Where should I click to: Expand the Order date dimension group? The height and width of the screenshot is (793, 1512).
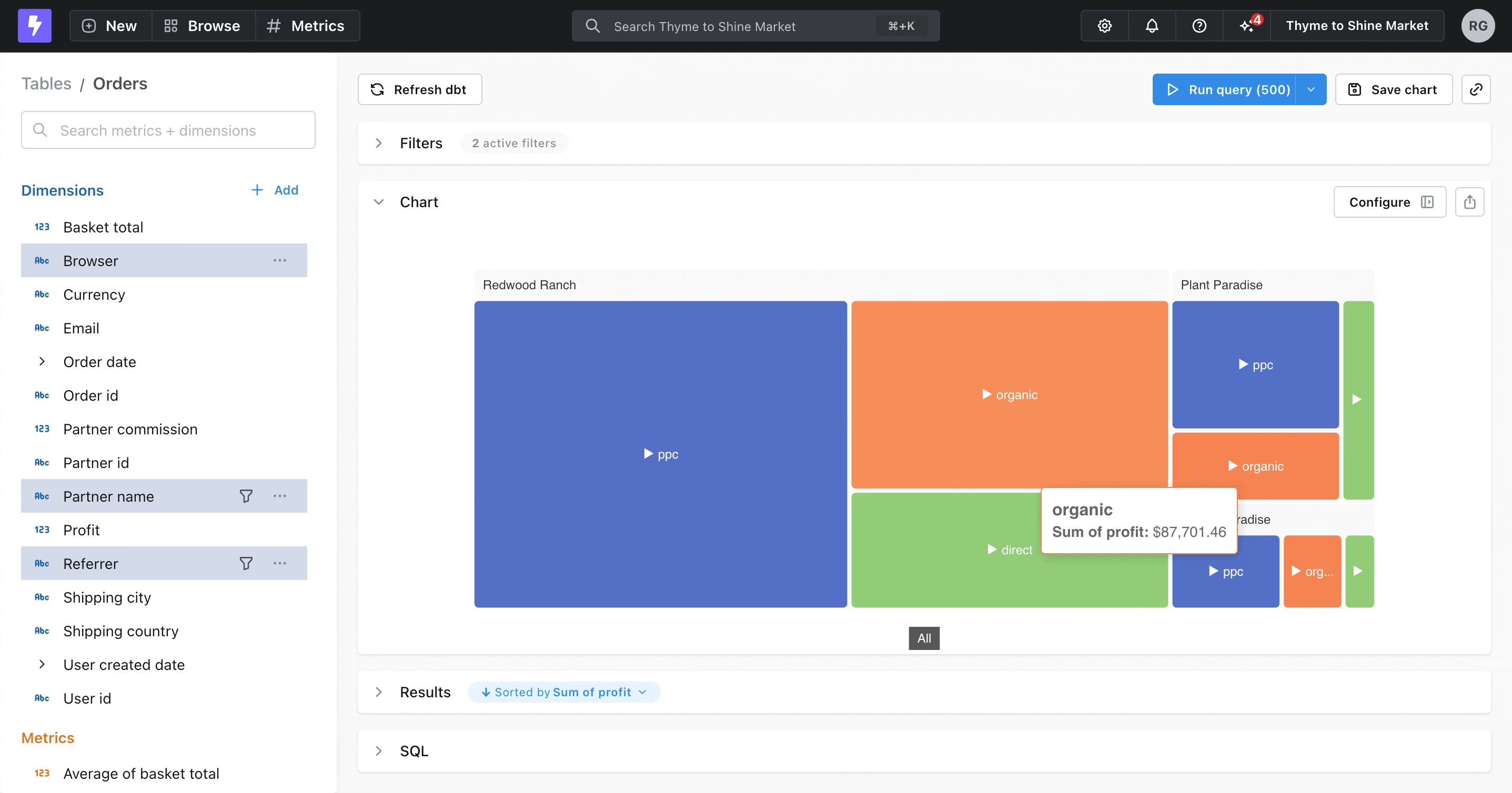click(x=42, y=362)
